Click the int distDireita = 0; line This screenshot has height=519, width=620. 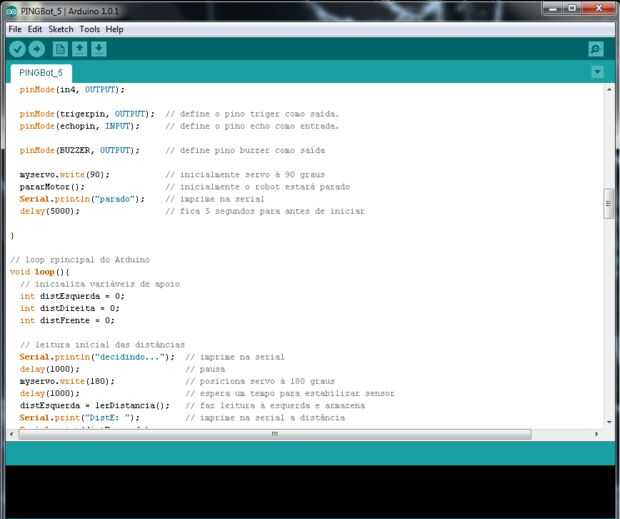click(69, 308)
